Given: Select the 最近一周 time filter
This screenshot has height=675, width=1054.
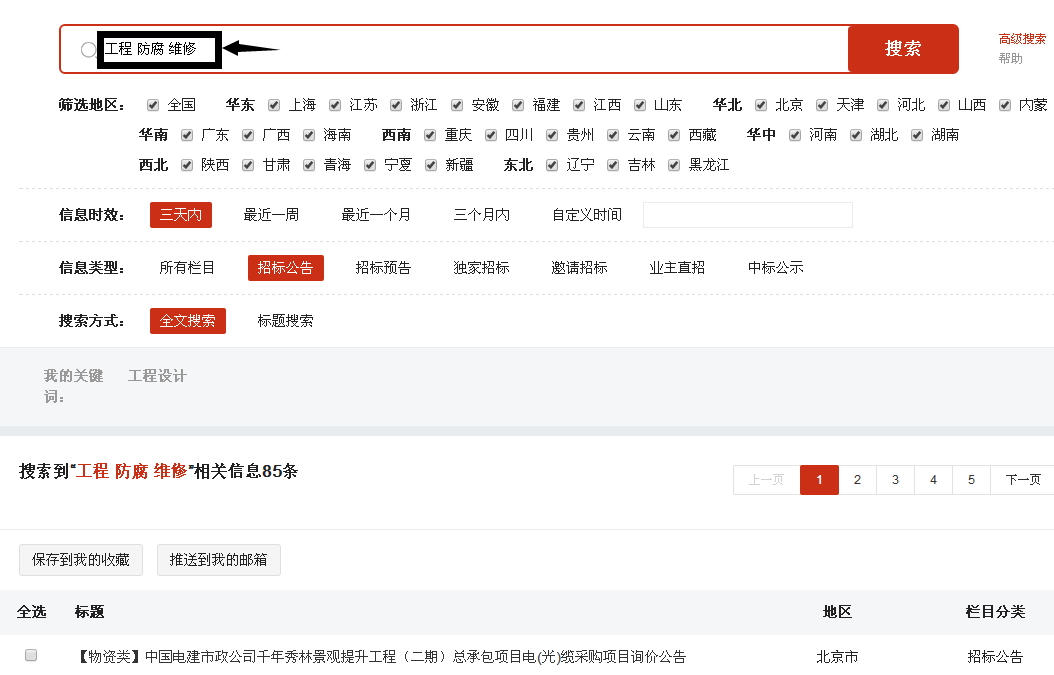Looking at the screenshot, I should point(271,215).
